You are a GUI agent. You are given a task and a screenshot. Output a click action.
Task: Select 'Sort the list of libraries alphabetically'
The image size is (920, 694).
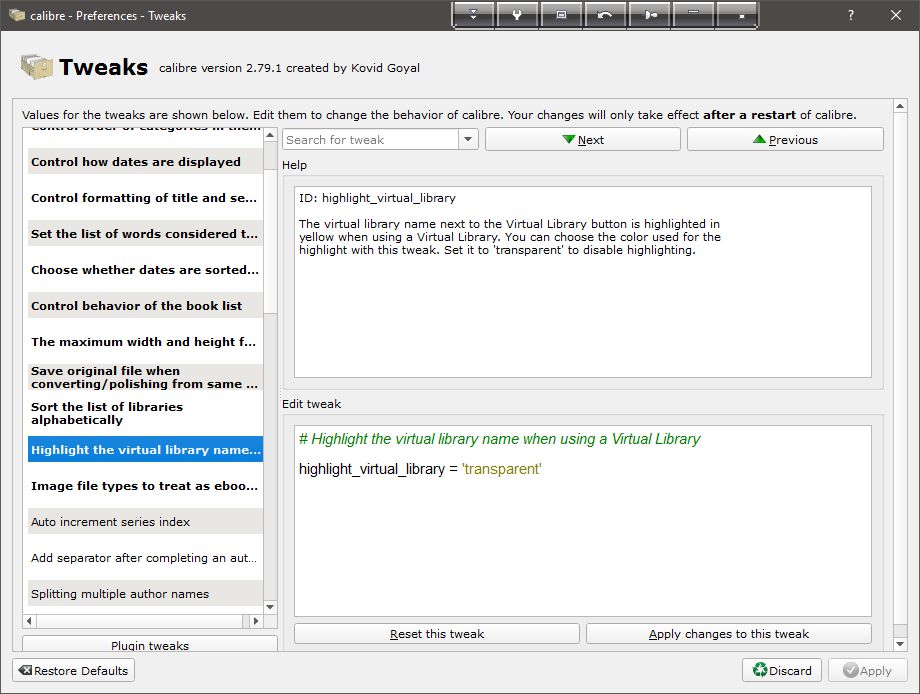click(145, 413)
